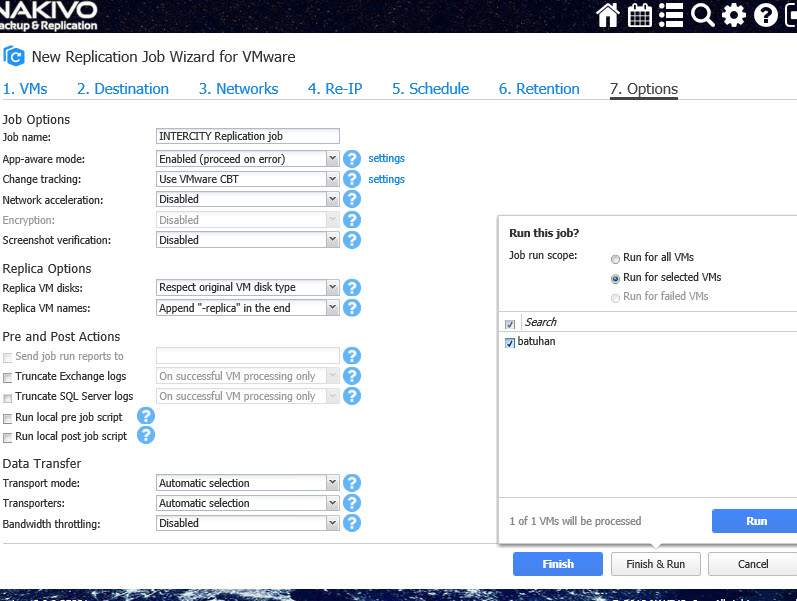Click the Job name text field
This screenshot has height=601, width=797.
248,136
